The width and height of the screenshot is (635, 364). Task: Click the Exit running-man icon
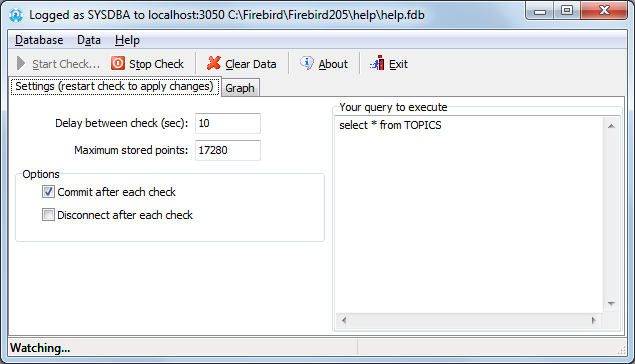point(377,63)
